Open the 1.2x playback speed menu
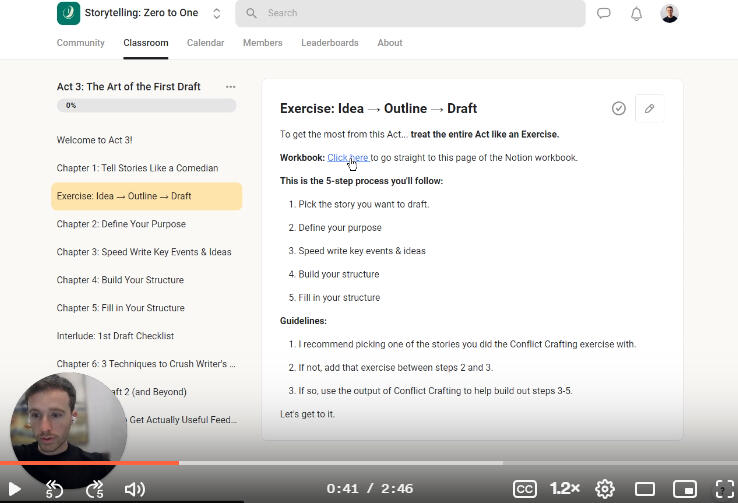 coord(565,488)
